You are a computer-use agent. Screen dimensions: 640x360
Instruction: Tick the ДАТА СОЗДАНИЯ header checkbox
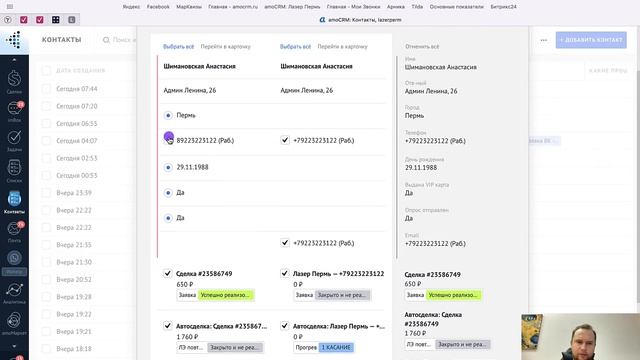tap(47, 71)
